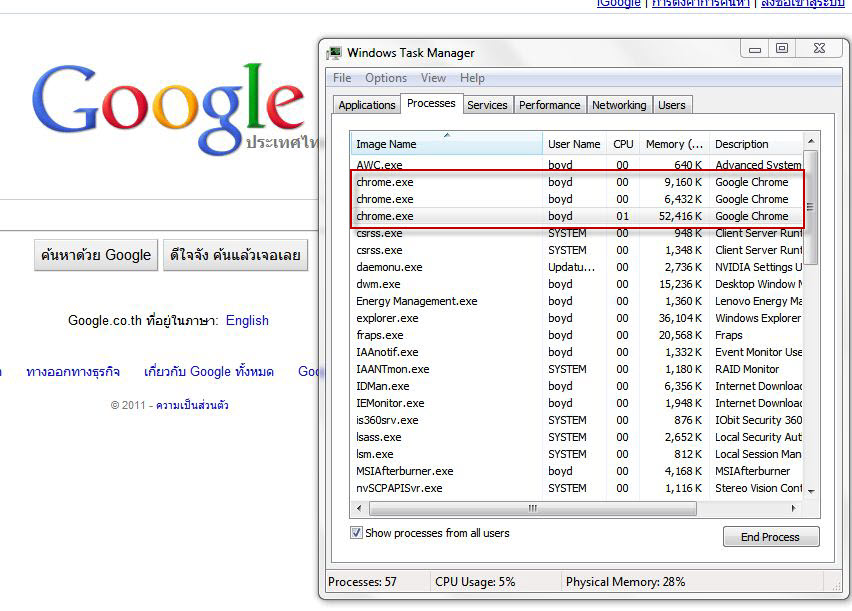Select the Energy Management.exe process
The width and height of the screenshot is (852, 611).
click(577, 301)
